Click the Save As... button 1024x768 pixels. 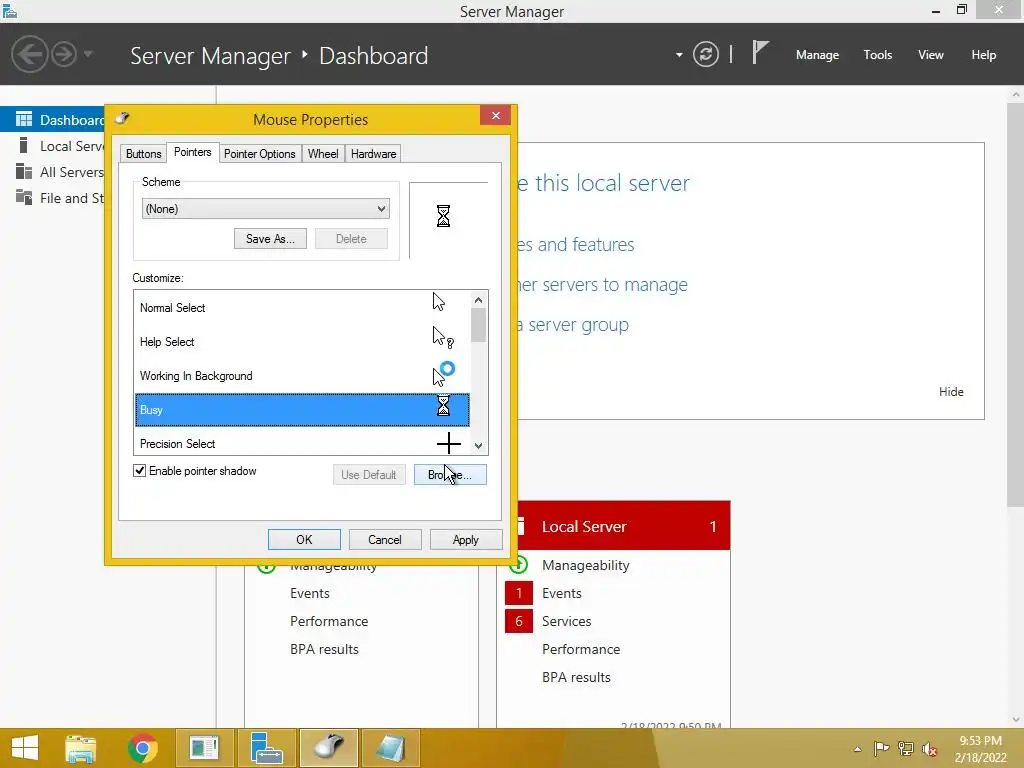click(270, 238)
